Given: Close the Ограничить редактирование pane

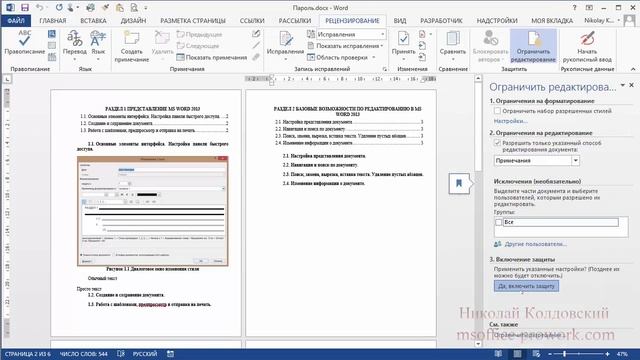Looking at the screenshot, I should (x=631, y=85).
